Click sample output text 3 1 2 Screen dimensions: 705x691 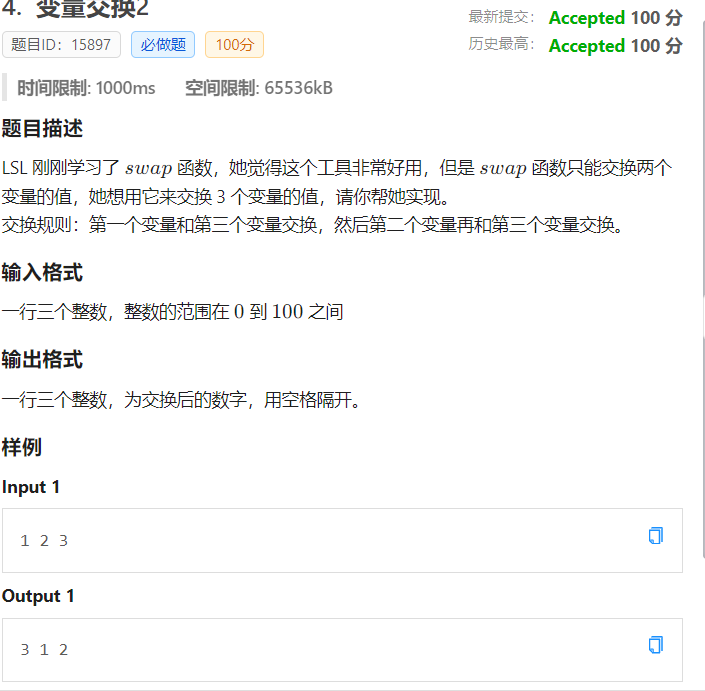point(44,650)
